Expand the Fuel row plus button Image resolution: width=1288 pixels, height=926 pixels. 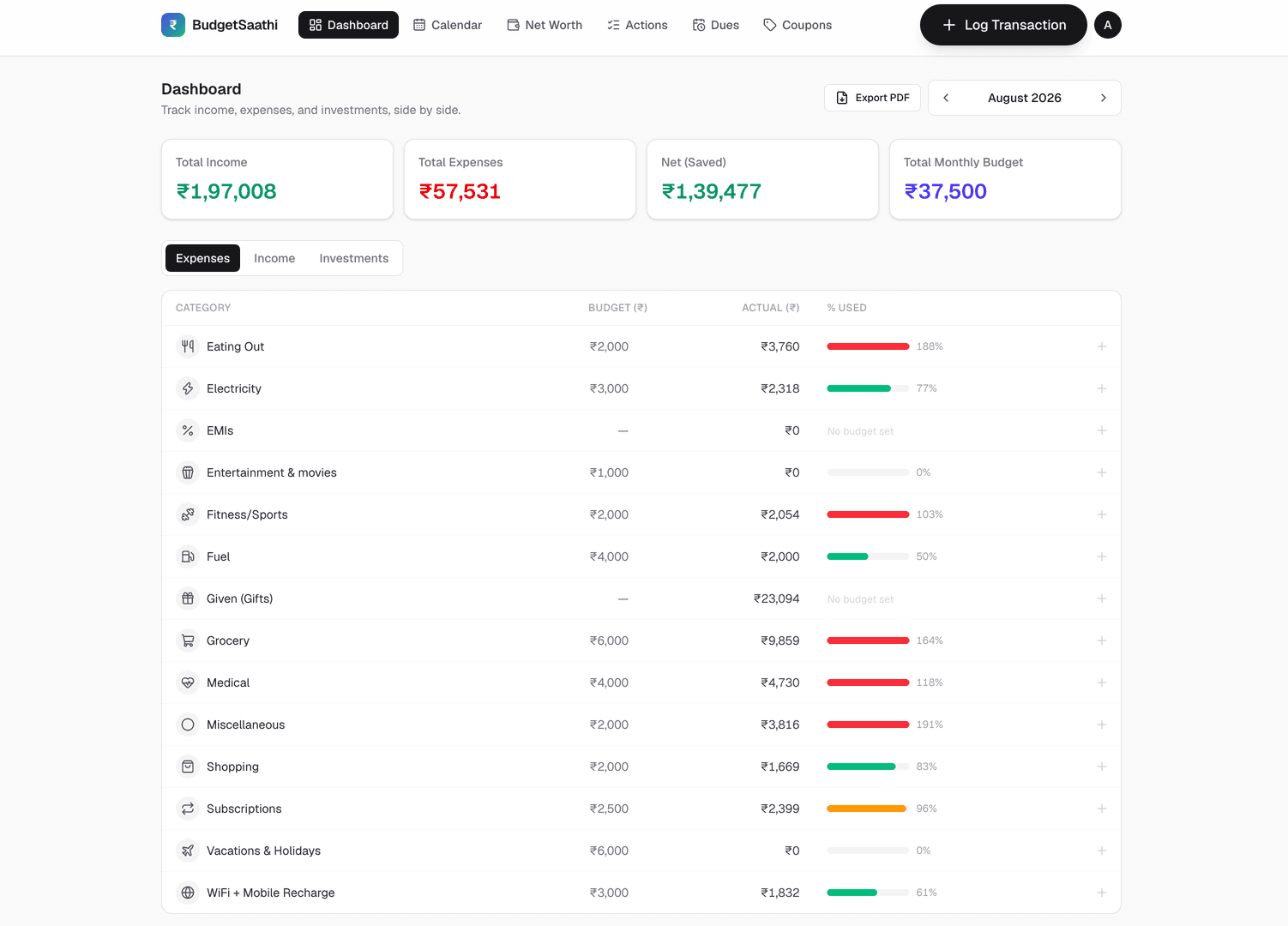[1102, 556]
